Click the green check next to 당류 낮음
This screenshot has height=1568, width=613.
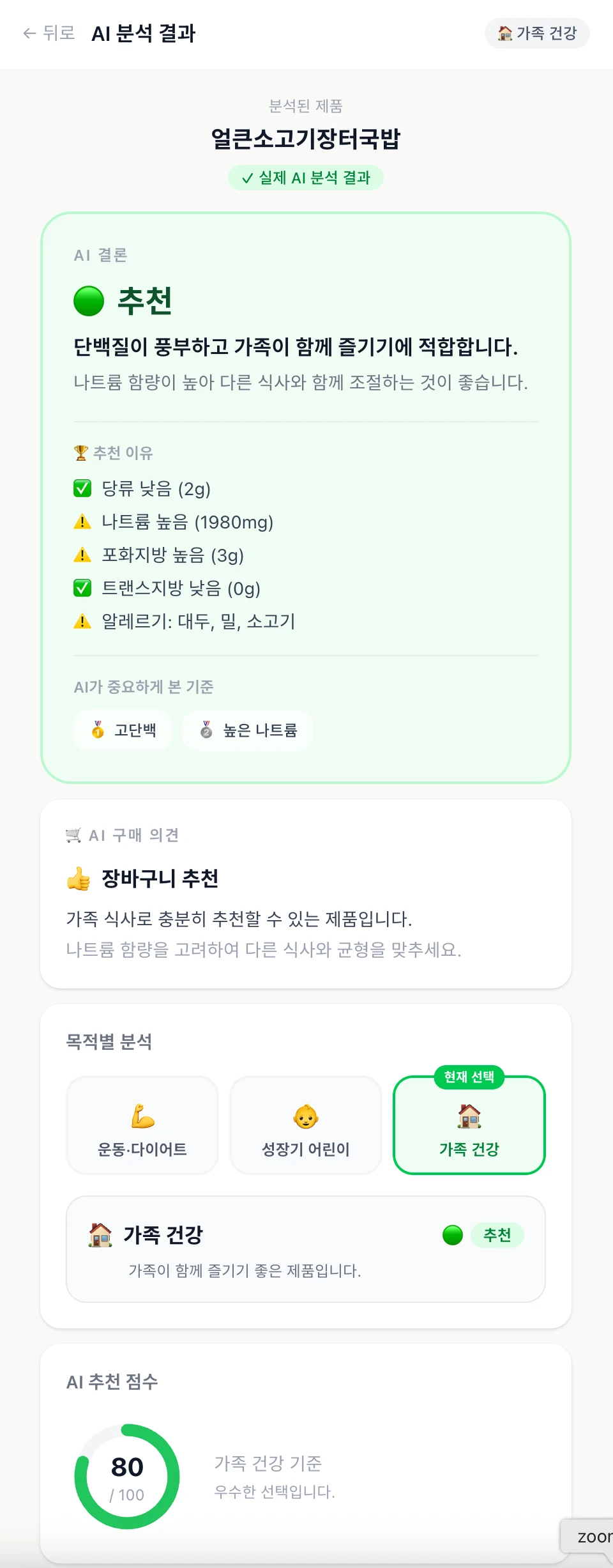82,489
